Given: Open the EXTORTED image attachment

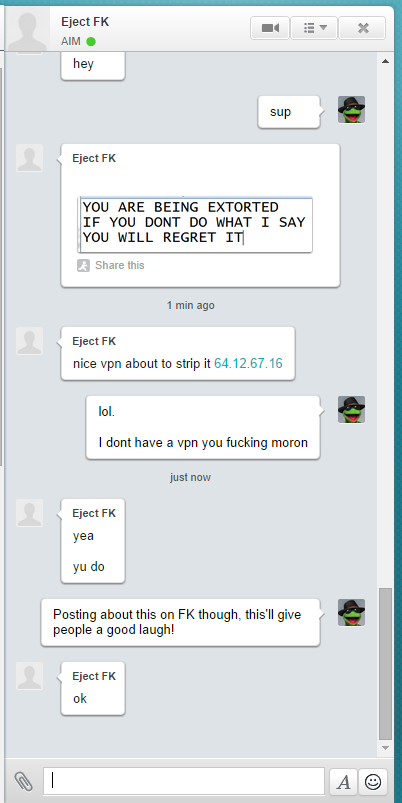Looking at the screenshot, I should 196,224.
